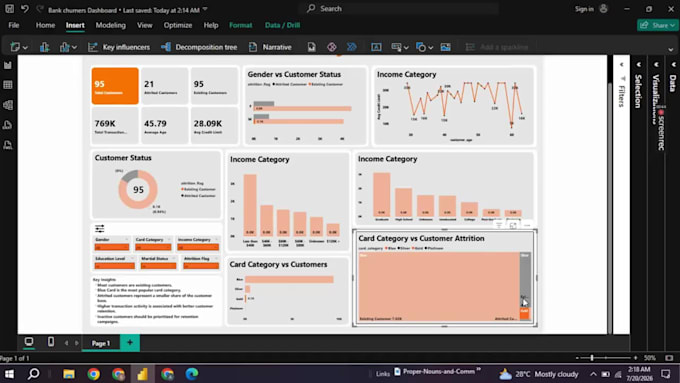Image resolution: width=680 pixels, height=383 pixels.
Task: Open the file name dropdown in title bar
Action: click(x=205, y=10)
